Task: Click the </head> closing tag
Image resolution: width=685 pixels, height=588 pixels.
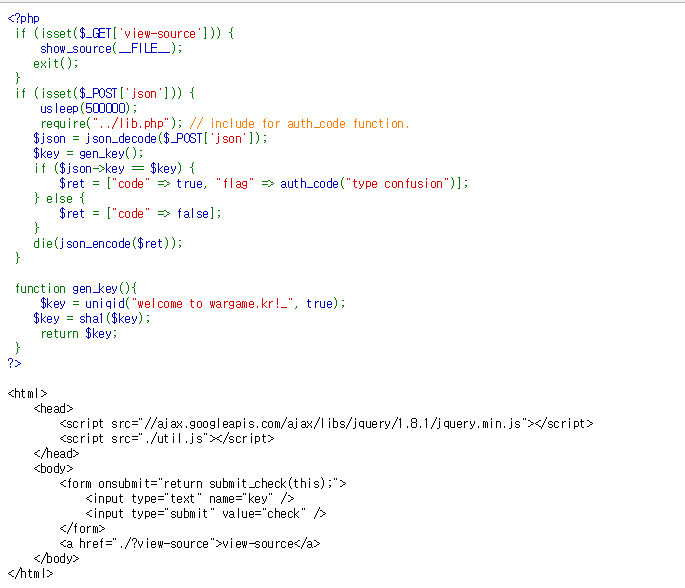Action: pos(56,453)
